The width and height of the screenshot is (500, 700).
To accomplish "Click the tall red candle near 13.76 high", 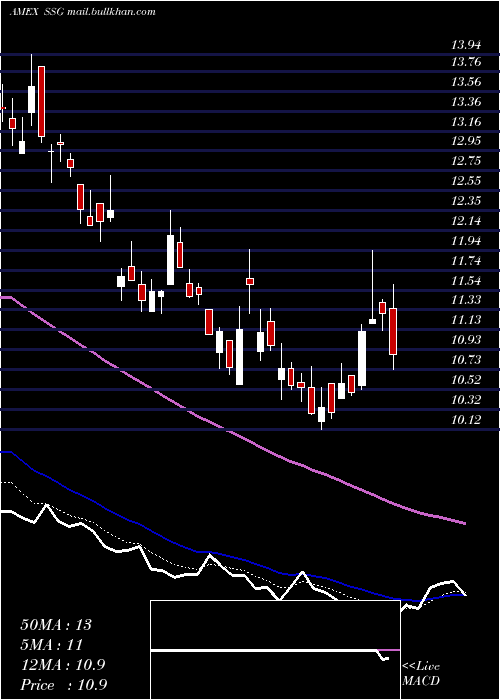I will pyautogui.click(x=42, y=101).
